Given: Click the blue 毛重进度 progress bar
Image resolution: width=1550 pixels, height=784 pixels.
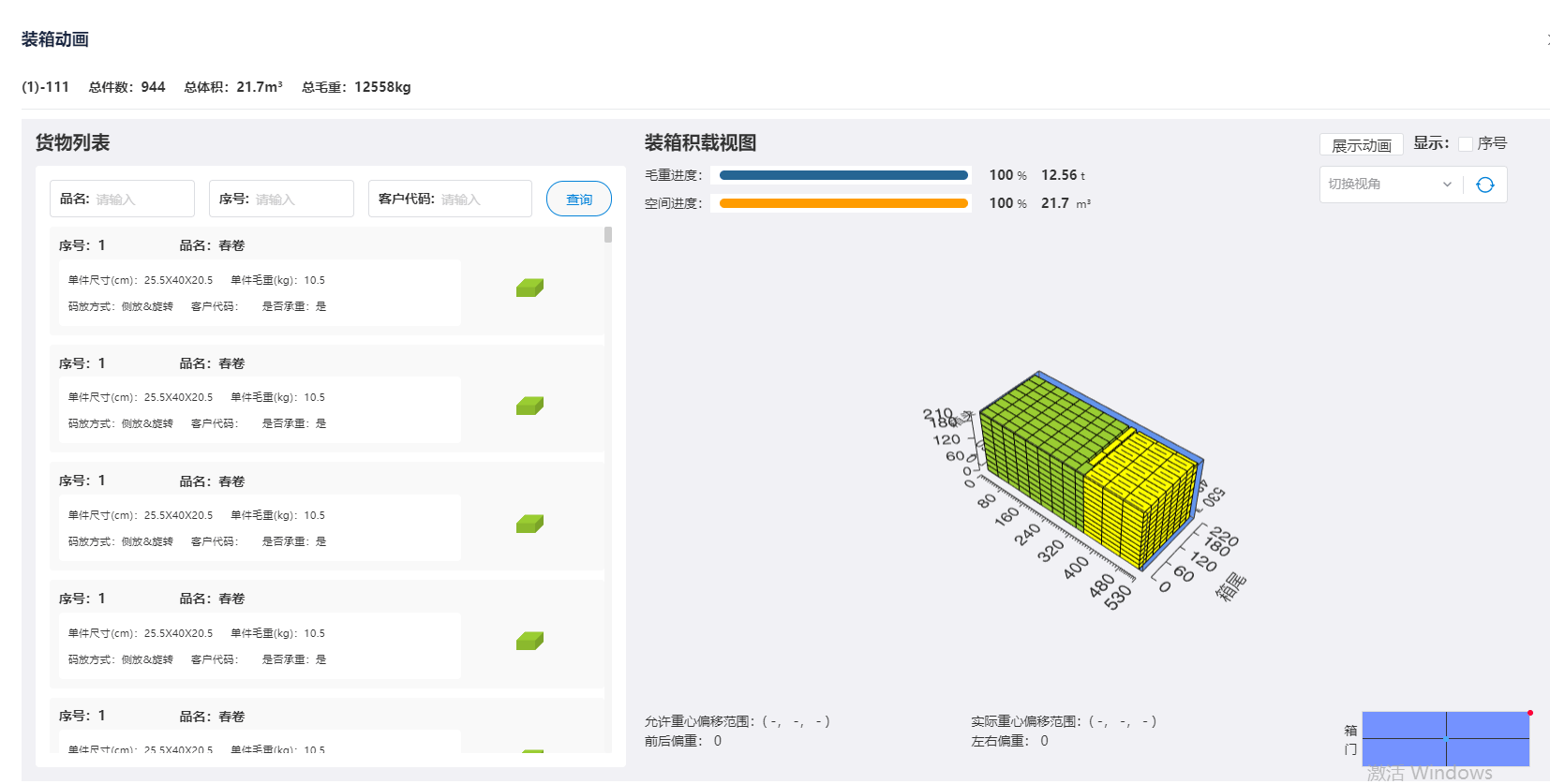Looking at the screenshot, I should pyautogui.click(x=842, y=175).
